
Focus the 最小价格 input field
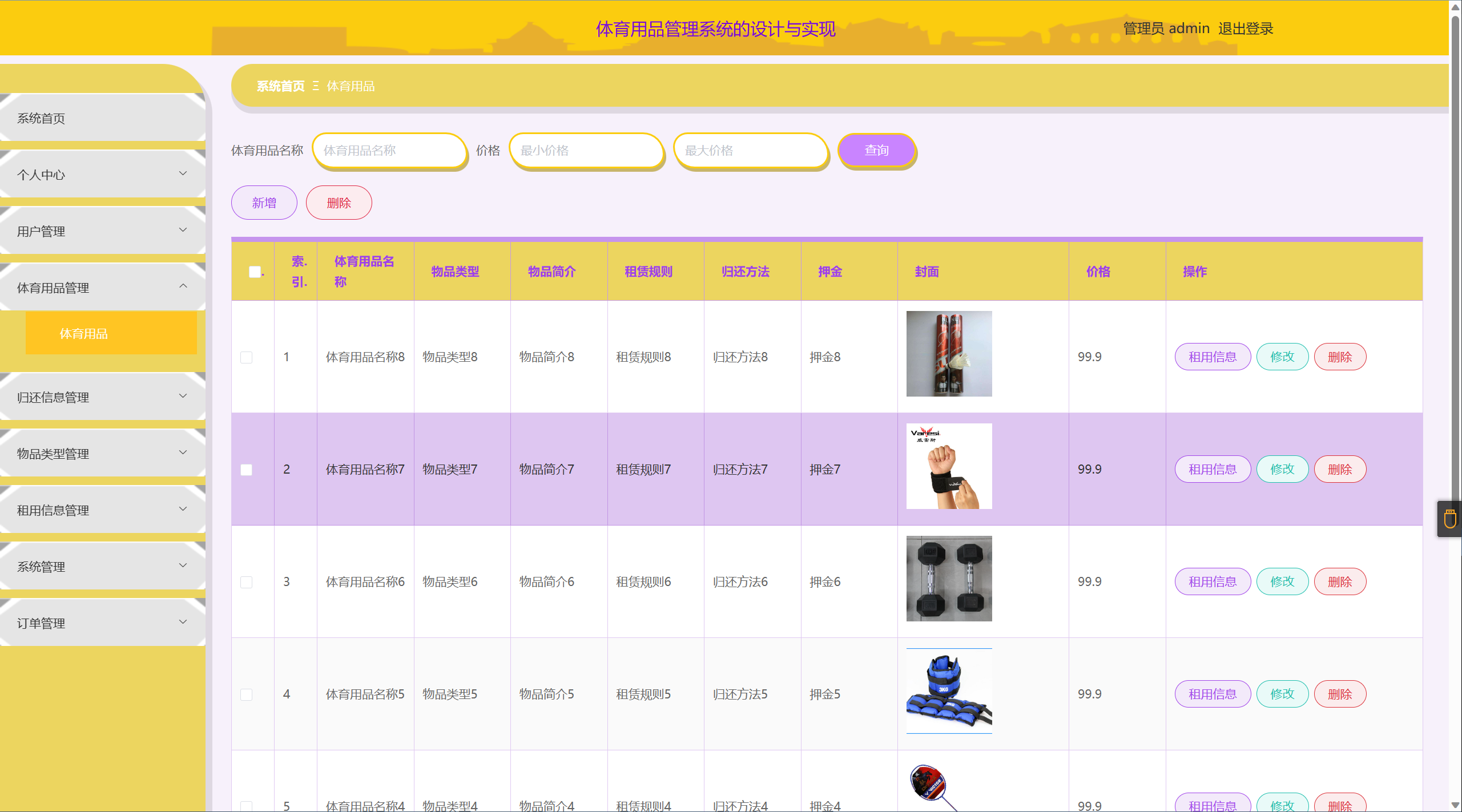click(586, 151)
